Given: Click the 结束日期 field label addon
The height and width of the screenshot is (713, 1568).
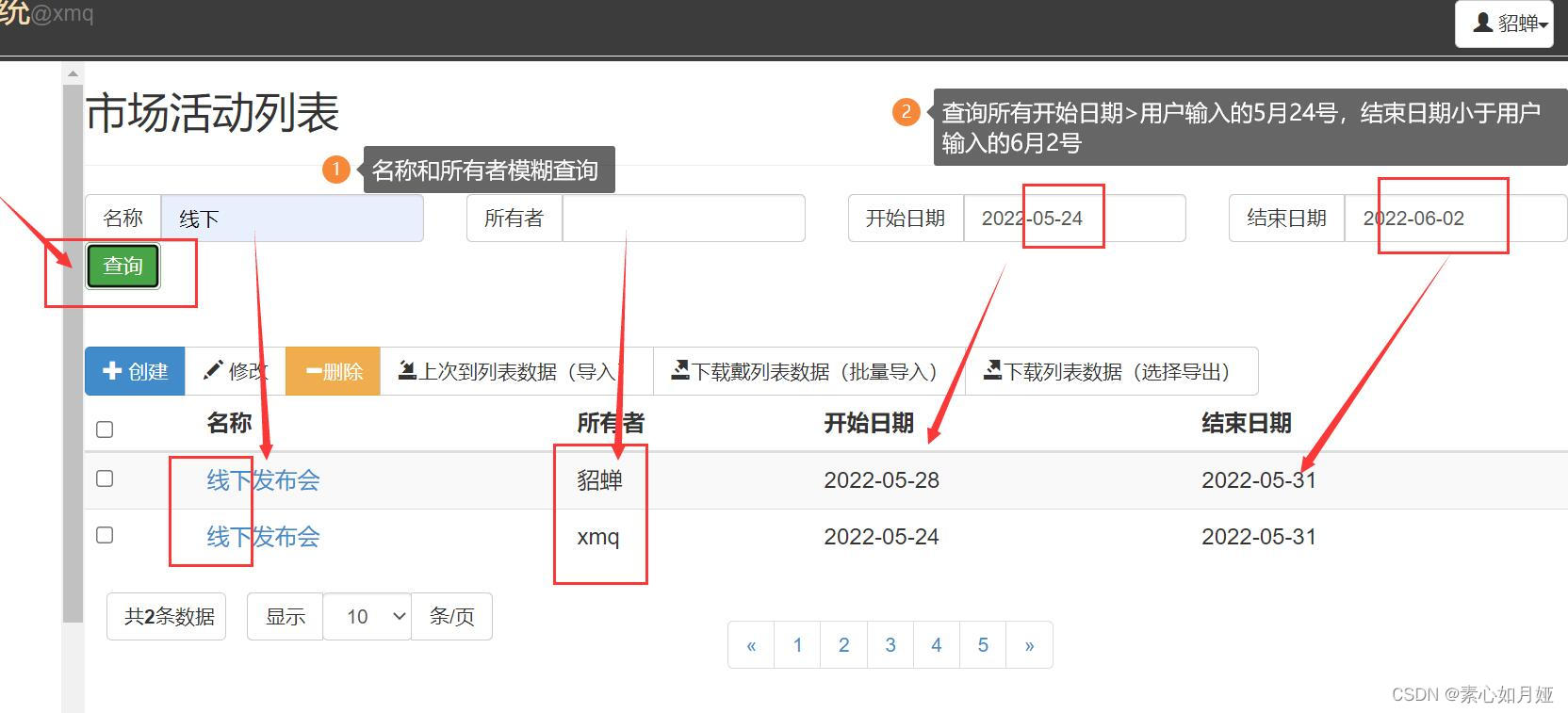Looking at the screenshot, I should click(x=1287, y=219).
